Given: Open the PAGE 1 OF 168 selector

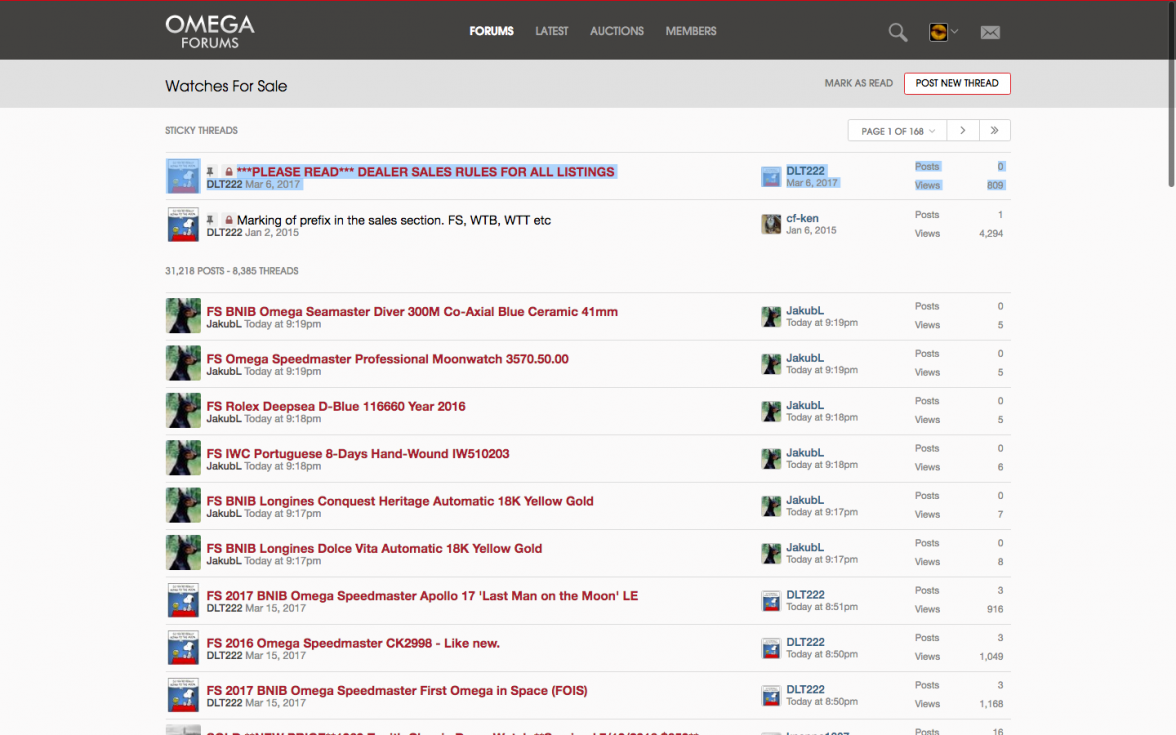Looking at the screenshot, I should 896,130.
